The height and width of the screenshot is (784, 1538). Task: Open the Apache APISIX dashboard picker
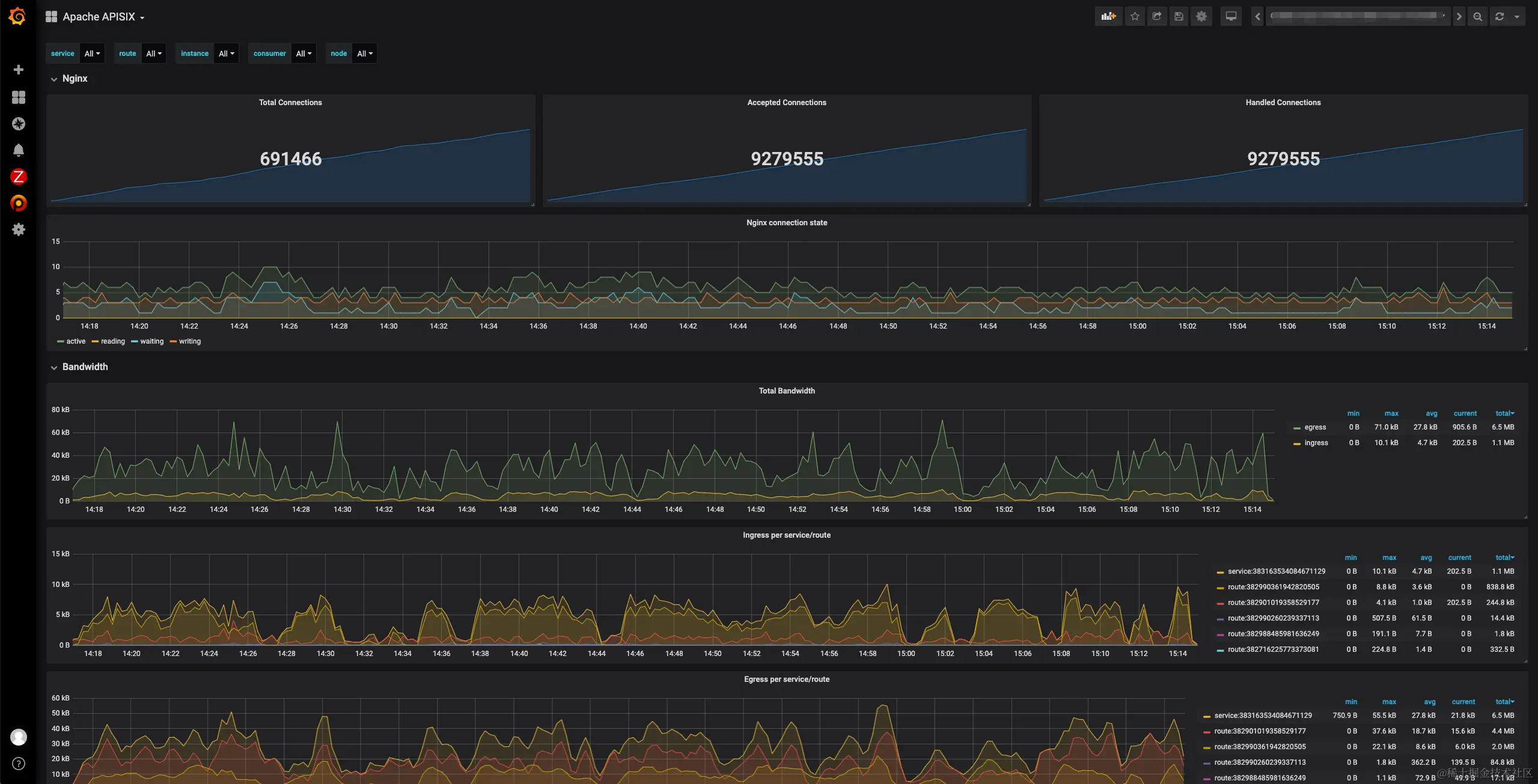[x=99, y=17]
